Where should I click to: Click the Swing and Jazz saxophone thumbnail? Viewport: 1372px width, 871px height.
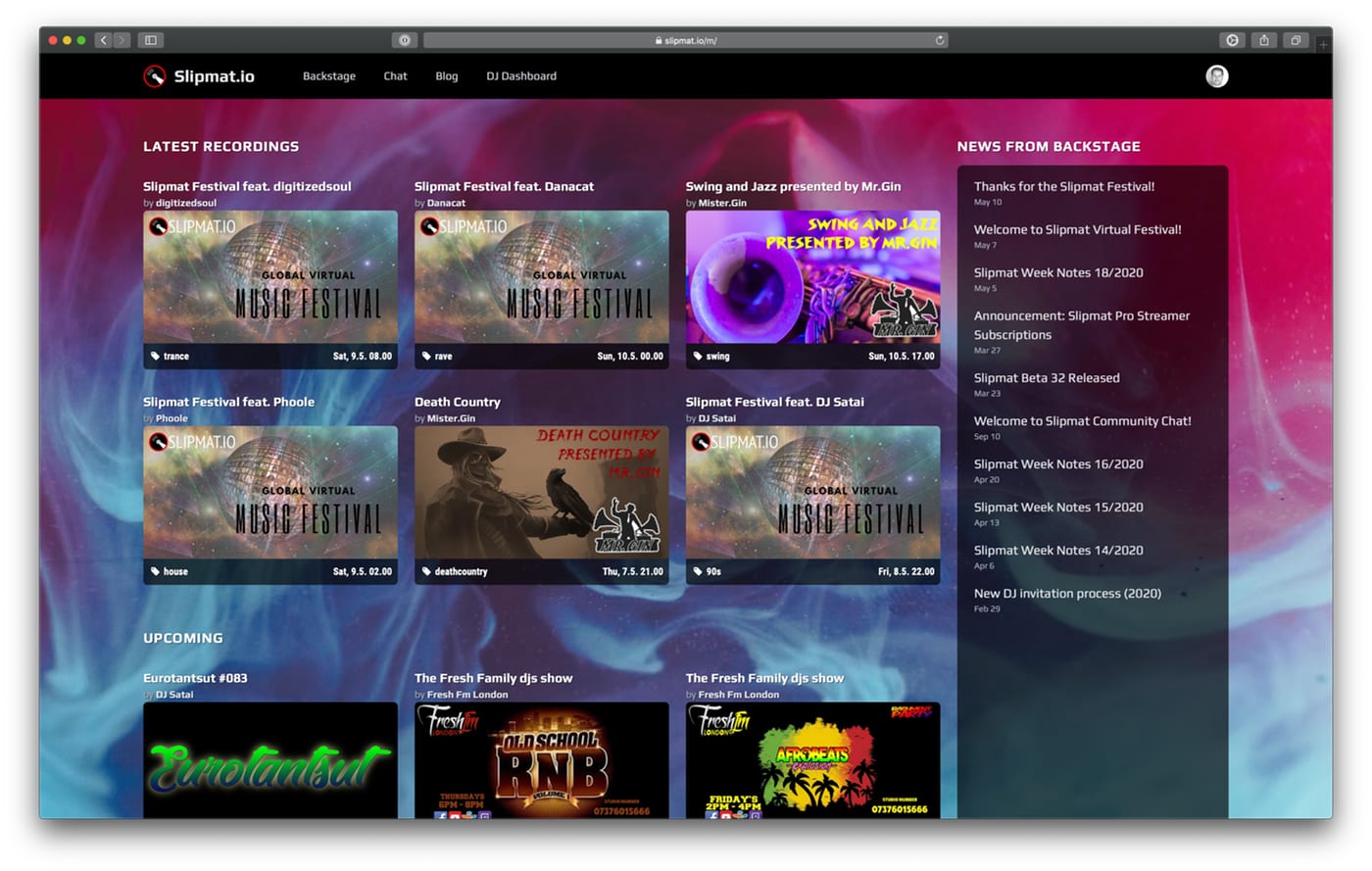tap(812, 277)
